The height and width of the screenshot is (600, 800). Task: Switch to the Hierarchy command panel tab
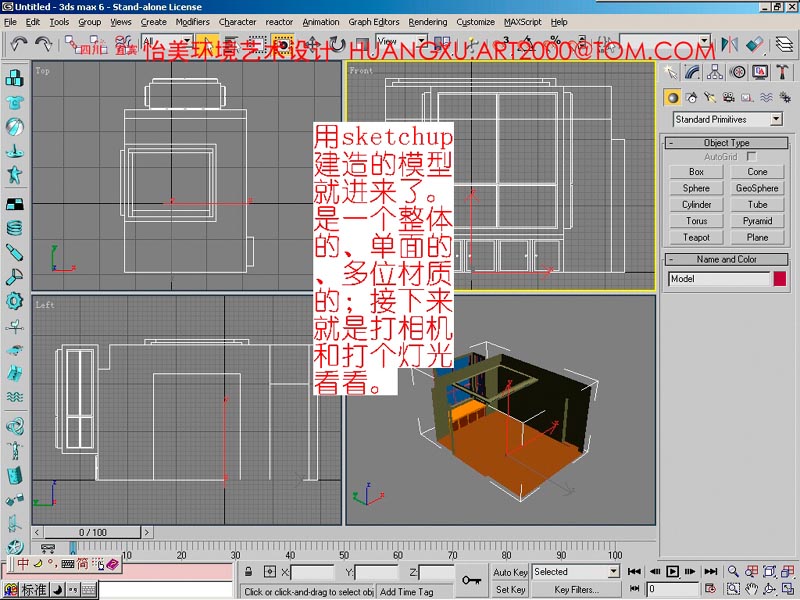click(x=715, y=72)
